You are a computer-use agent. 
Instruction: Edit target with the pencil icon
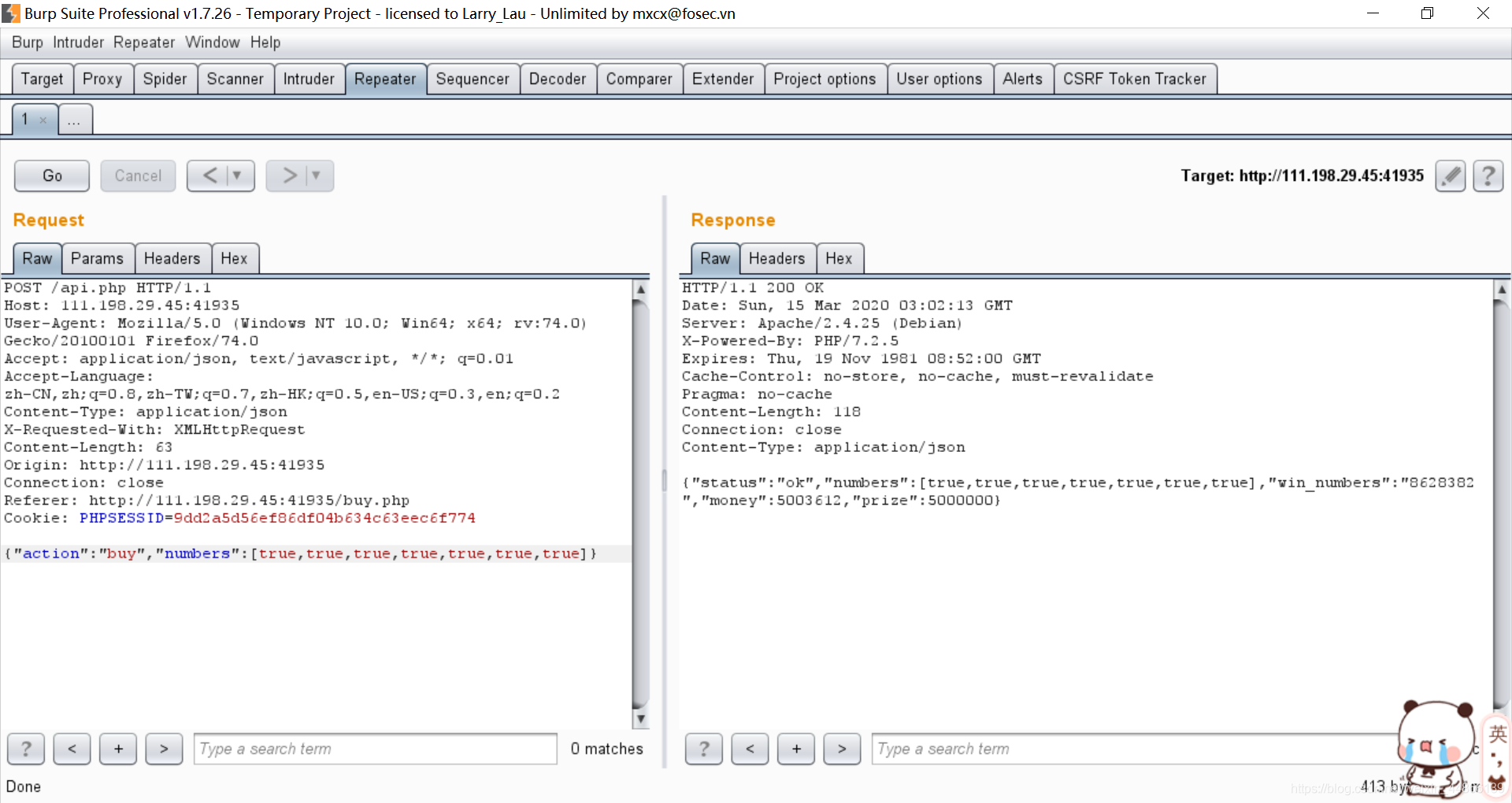pyautogui.click(x=1450, y=176)
